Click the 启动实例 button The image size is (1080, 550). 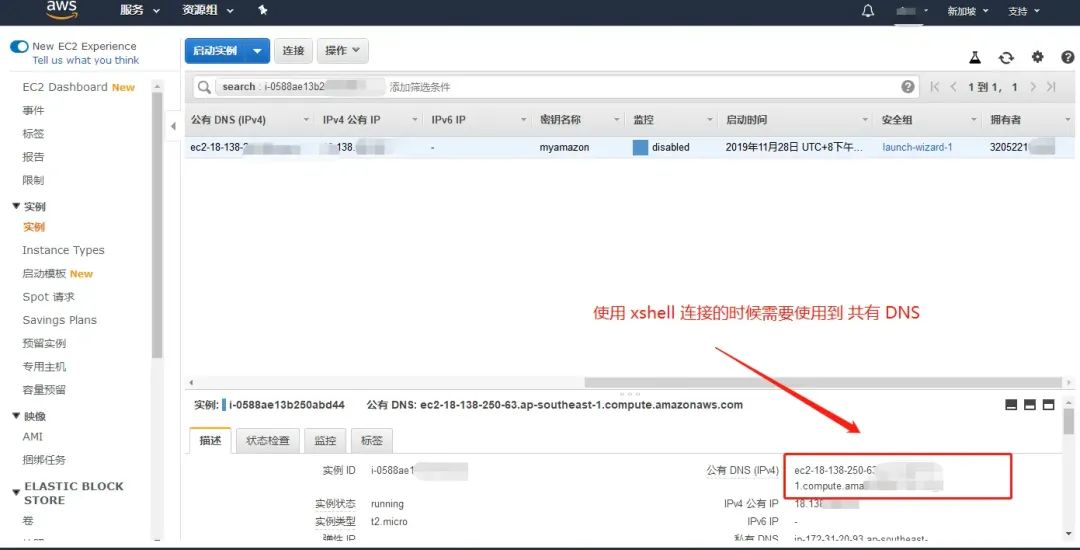click(x=216, y=51)
